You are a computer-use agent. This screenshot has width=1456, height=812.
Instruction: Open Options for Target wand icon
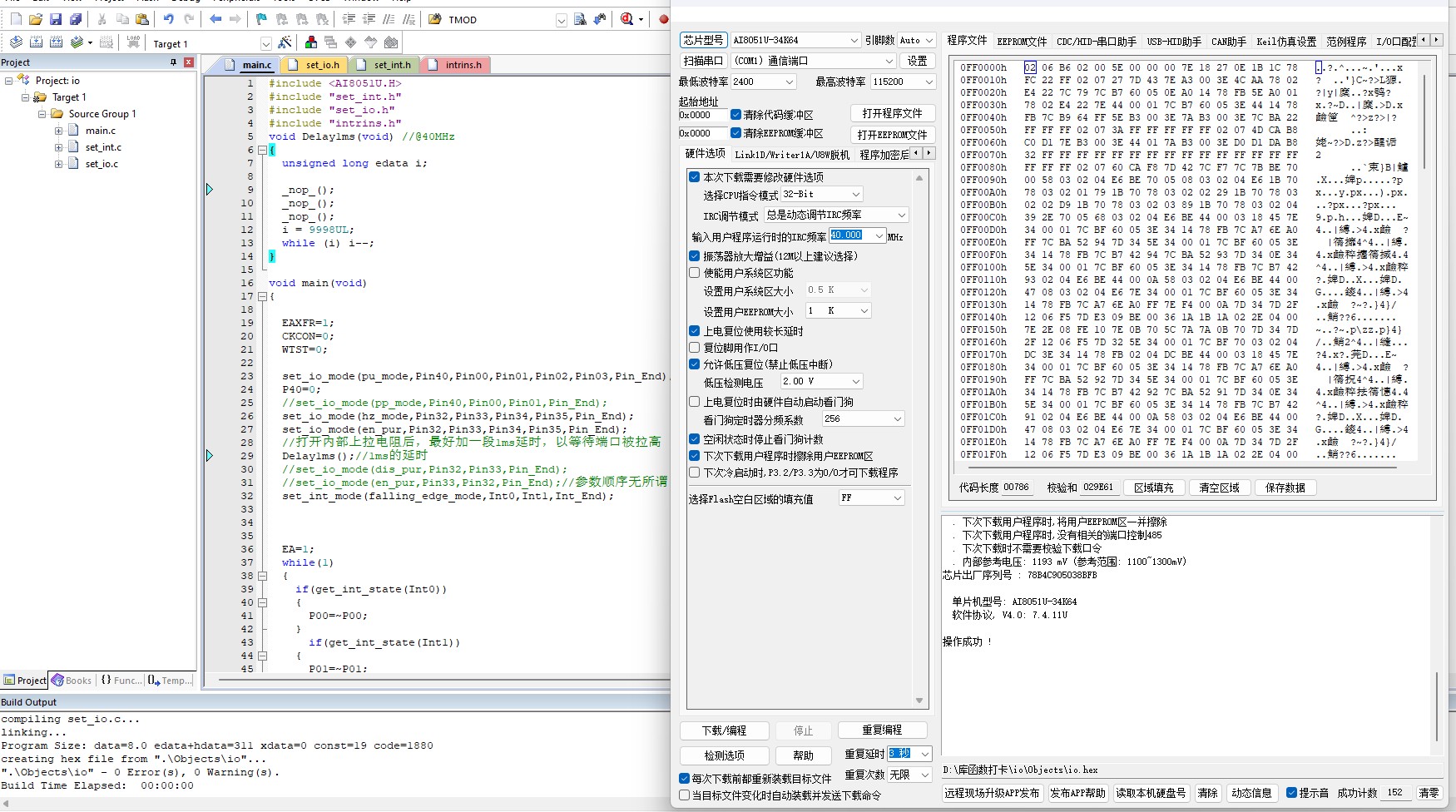(x=285, y=42)
